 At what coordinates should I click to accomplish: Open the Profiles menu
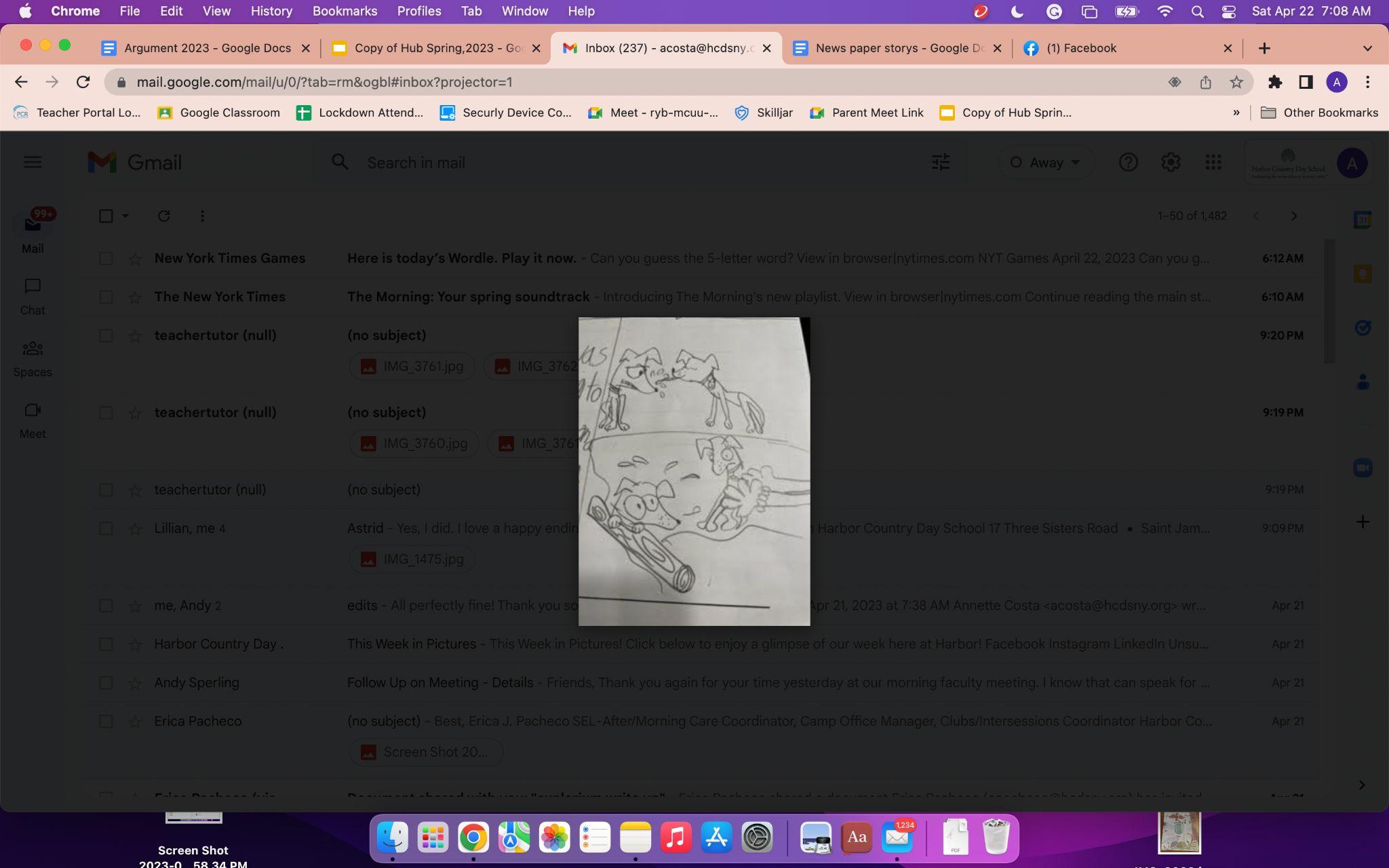click(419, 11)
